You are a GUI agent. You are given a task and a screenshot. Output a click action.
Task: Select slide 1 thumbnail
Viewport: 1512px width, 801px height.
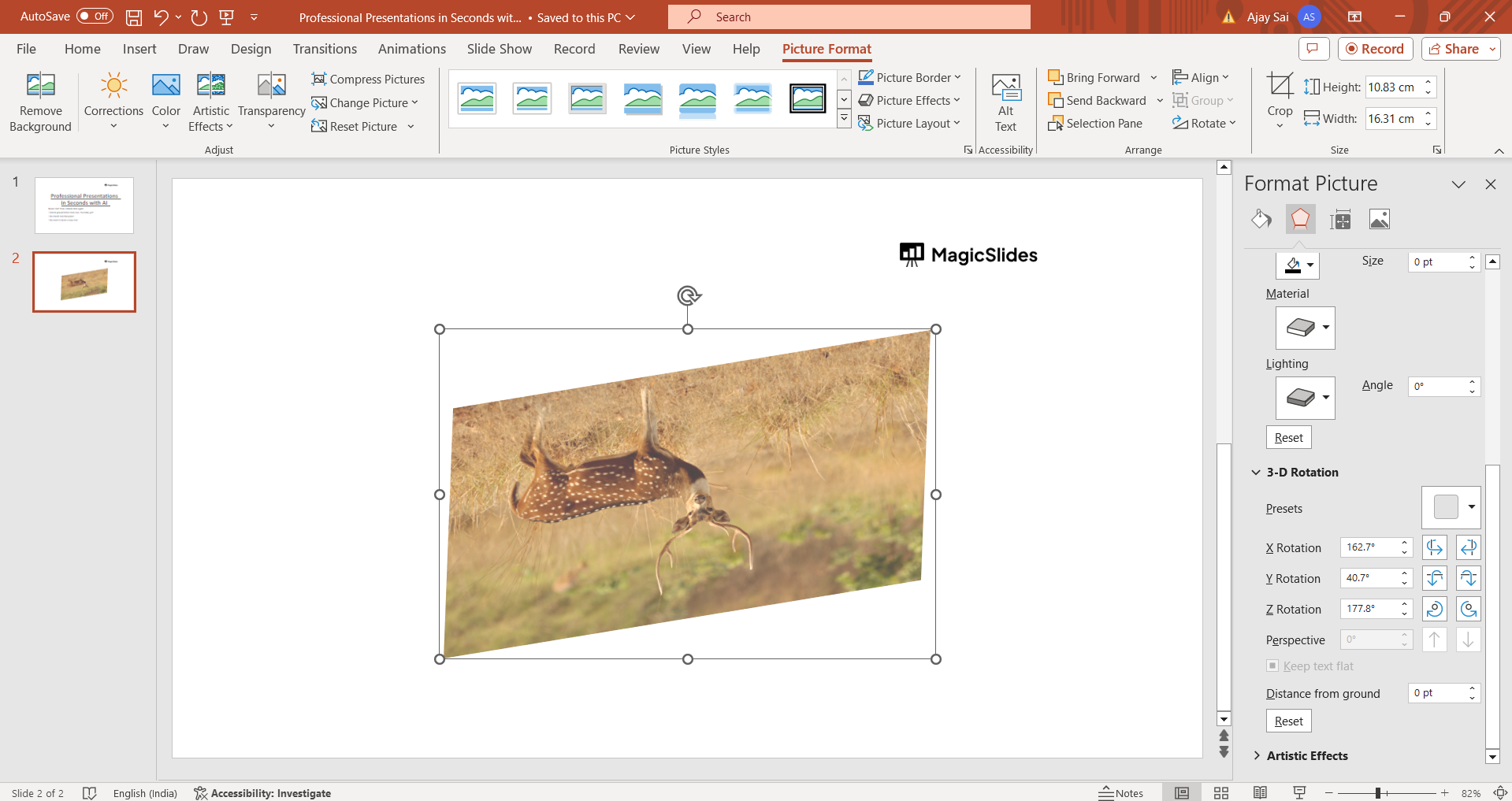click(x=84, y=206)
